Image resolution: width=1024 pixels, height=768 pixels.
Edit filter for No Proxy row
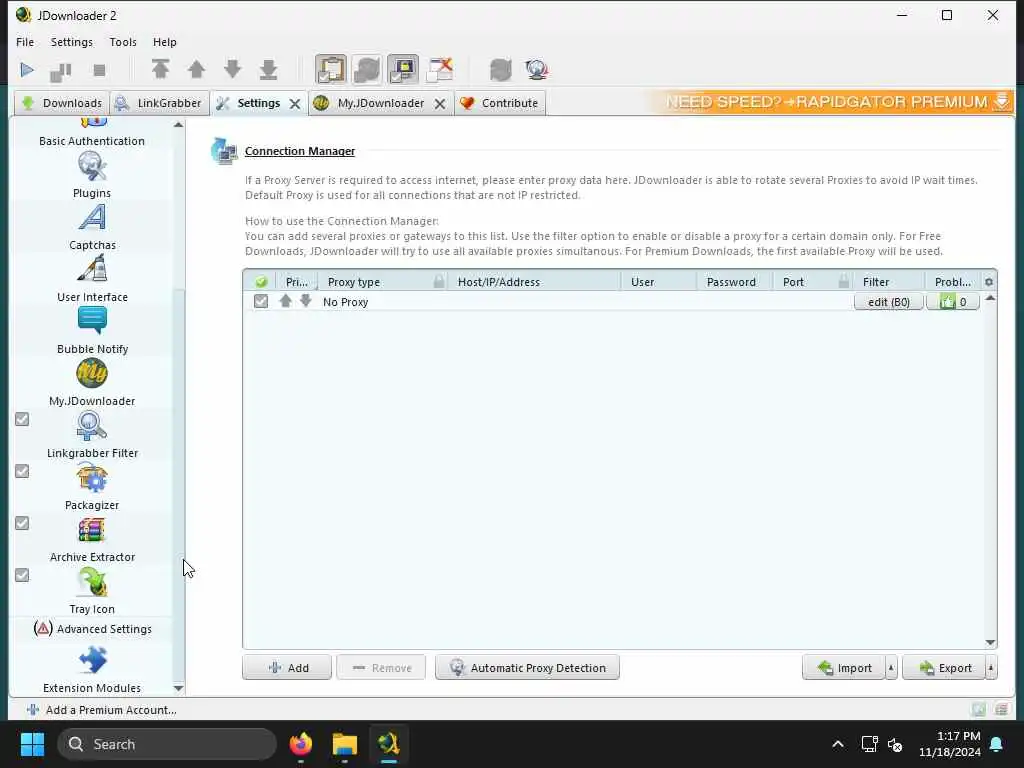tap(888, 302)
